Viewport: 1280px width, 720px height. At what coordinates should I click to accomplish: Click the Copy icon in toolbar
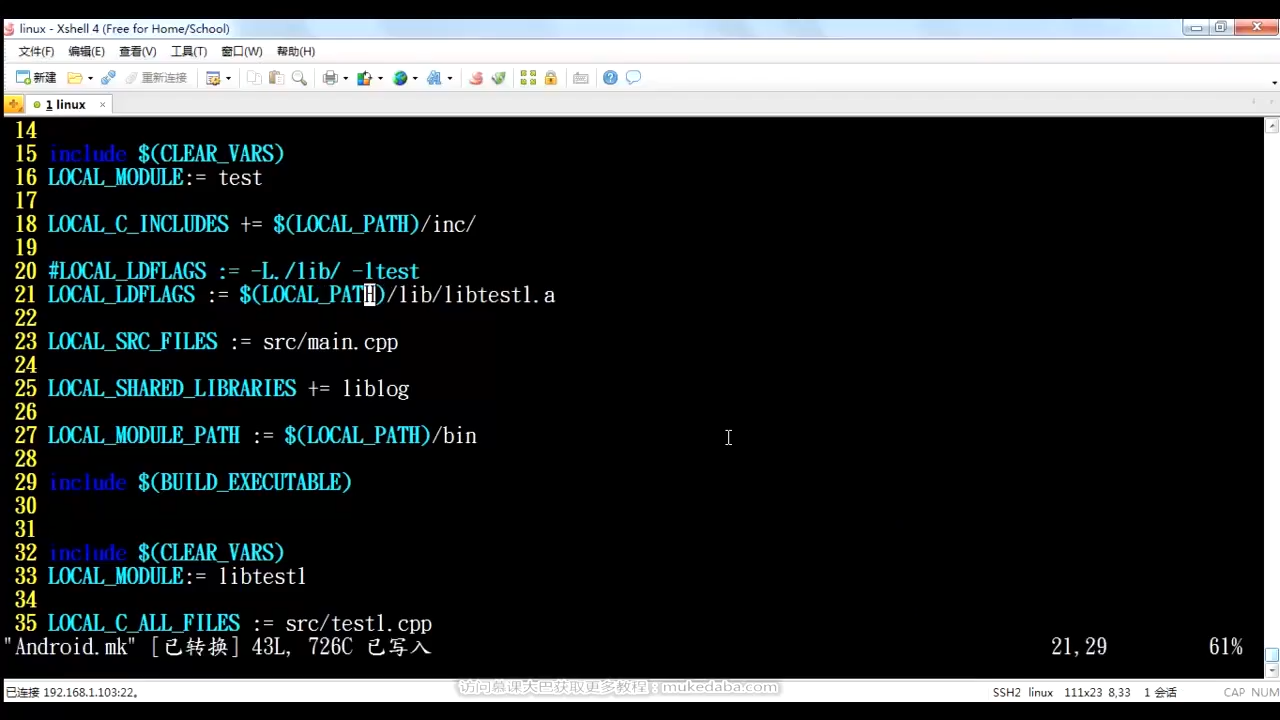coord(254,78)
